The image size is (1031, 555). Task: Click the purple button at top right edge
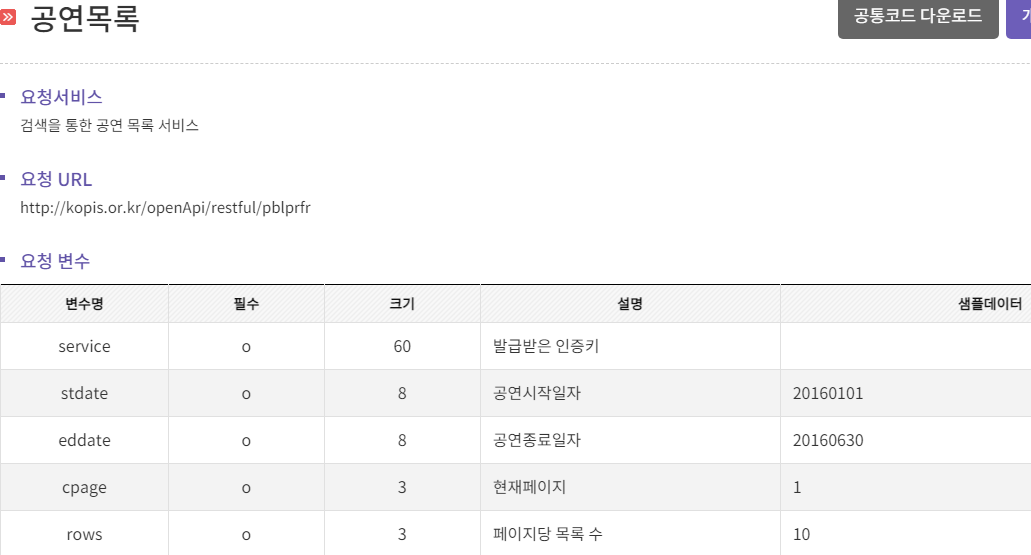(x=1019, y=18)
